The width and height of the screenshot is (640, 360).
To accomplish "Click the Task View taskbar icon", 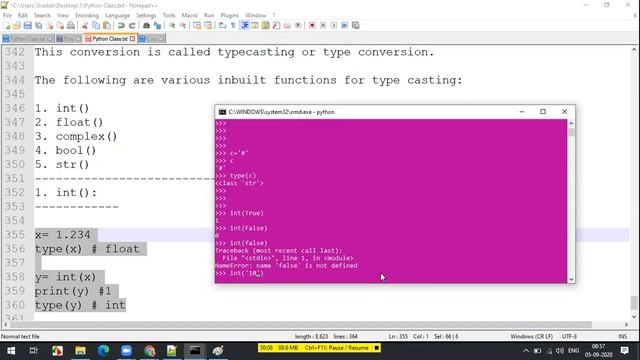I will pyautogui.click(x=34, y=351).
